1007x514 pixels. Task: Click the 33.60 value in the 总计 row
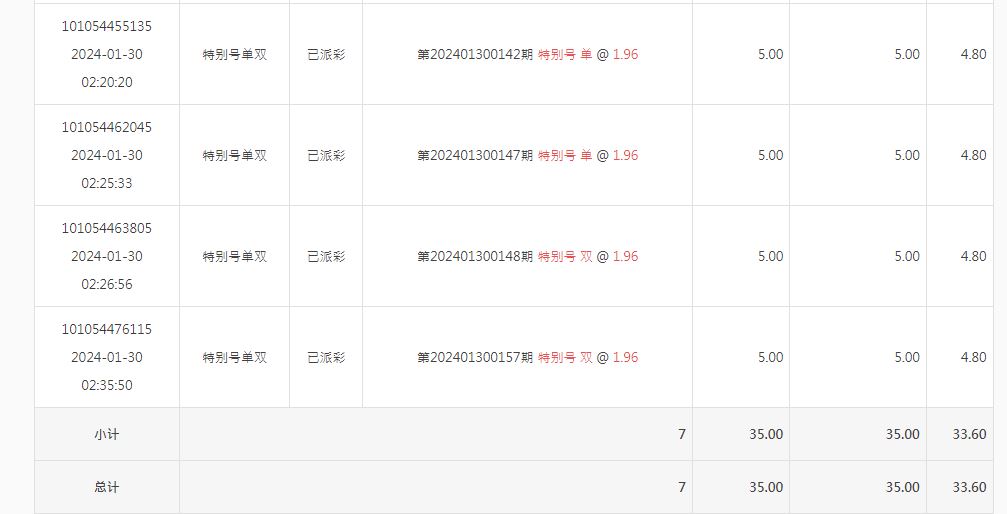coord(969,487)
